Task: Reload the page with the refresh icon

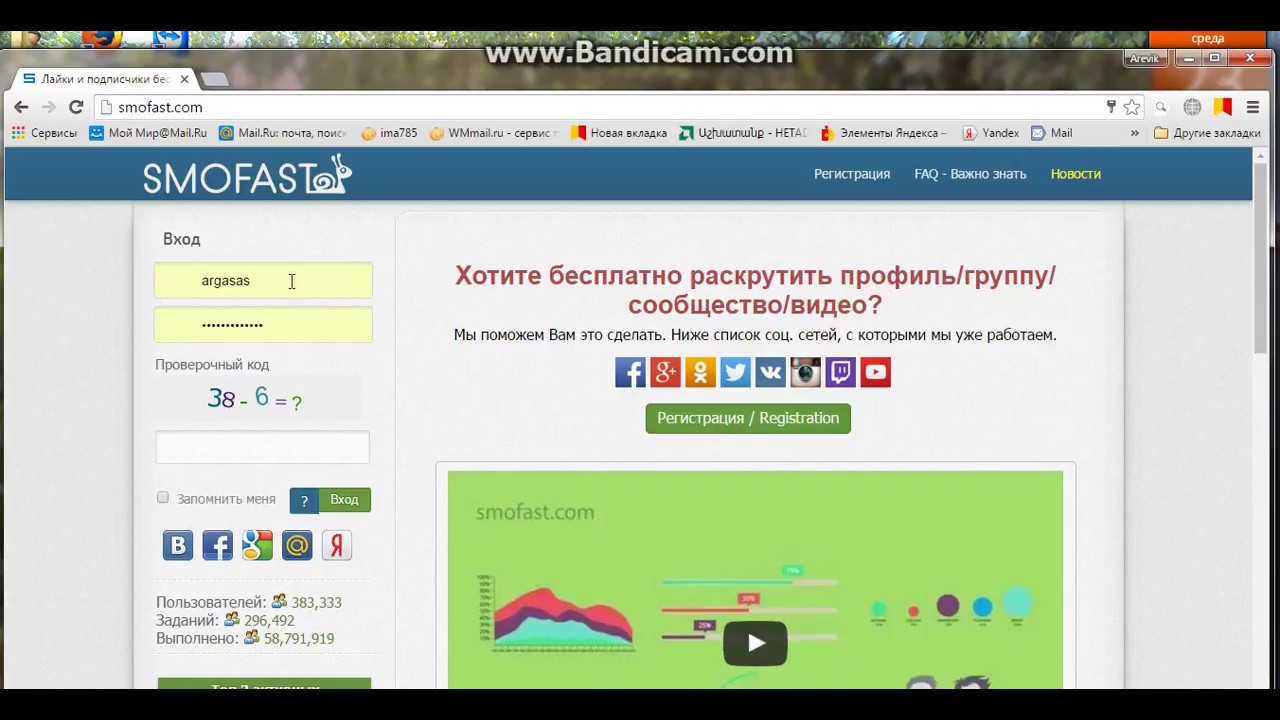Action: click(76, 107)
